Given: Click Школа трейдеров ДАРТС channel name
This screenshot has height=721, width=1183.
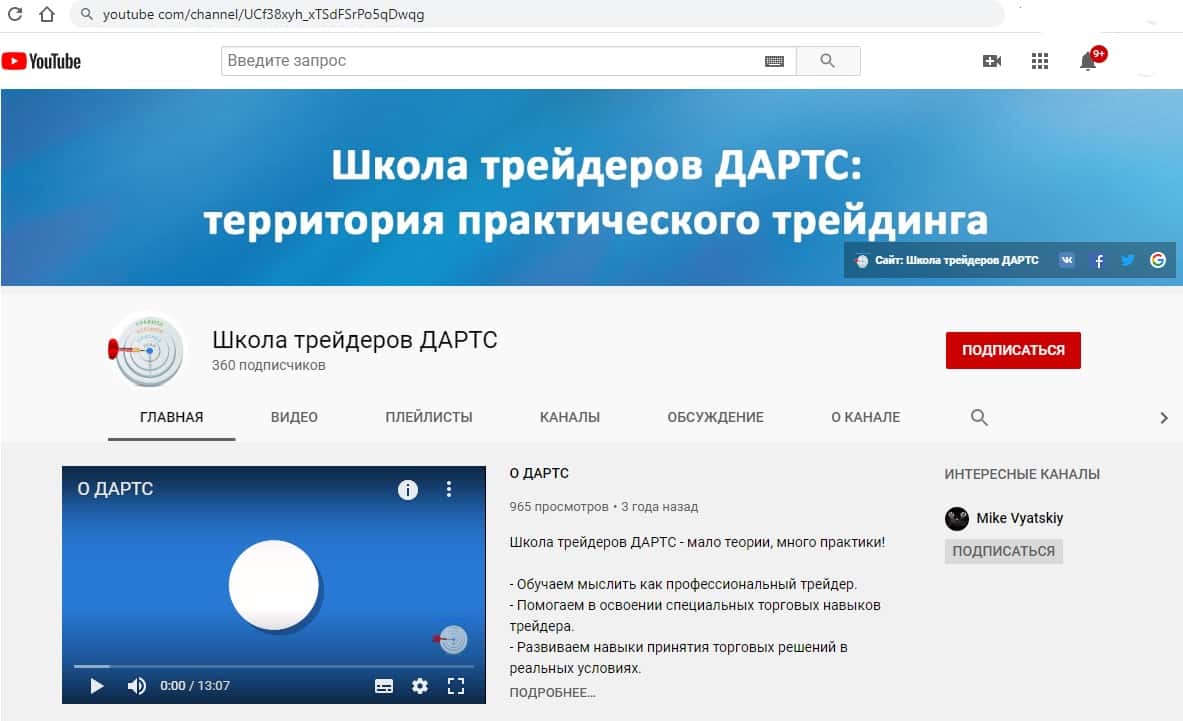Looking at the screenshot, I should 355,339.
